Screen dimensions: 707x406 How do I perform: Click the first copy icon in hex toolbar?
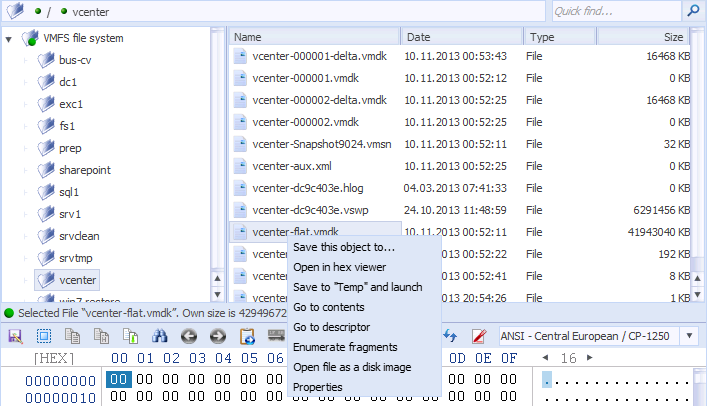(72, 336)
